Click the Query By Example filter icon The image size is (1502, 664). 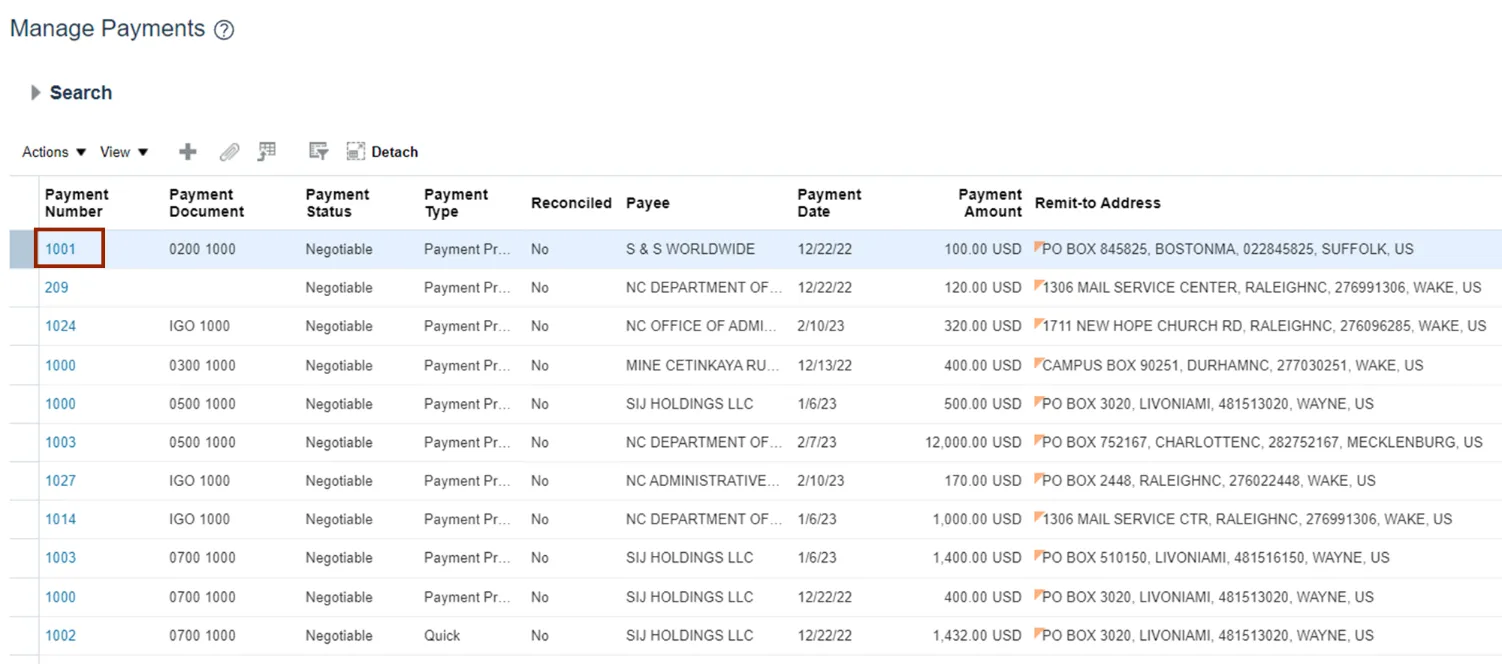[x=318, y=152]
